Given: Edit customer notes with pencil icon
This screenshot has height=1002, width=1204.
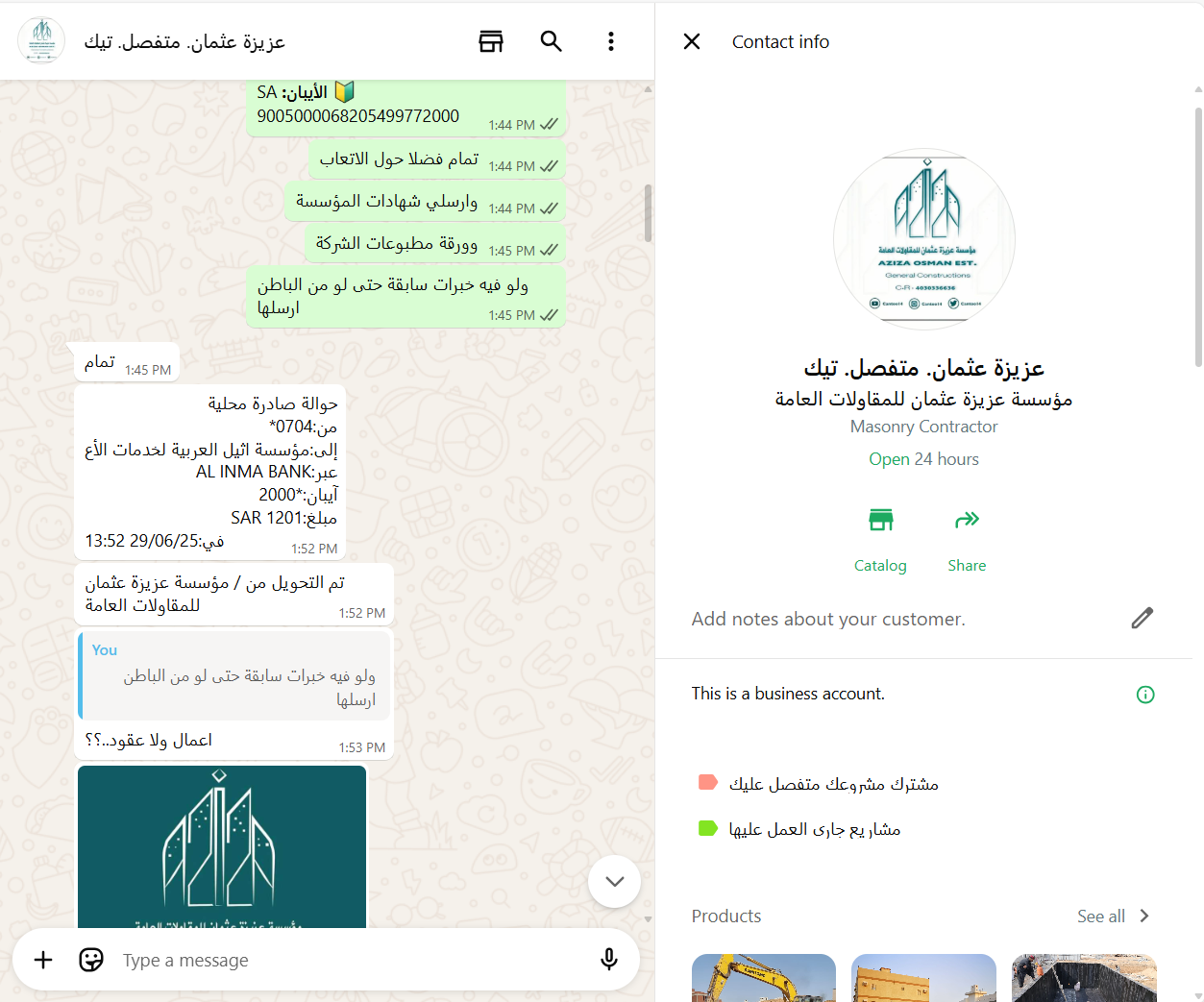Looking at the screenshot, I should tap(1142, 619).
